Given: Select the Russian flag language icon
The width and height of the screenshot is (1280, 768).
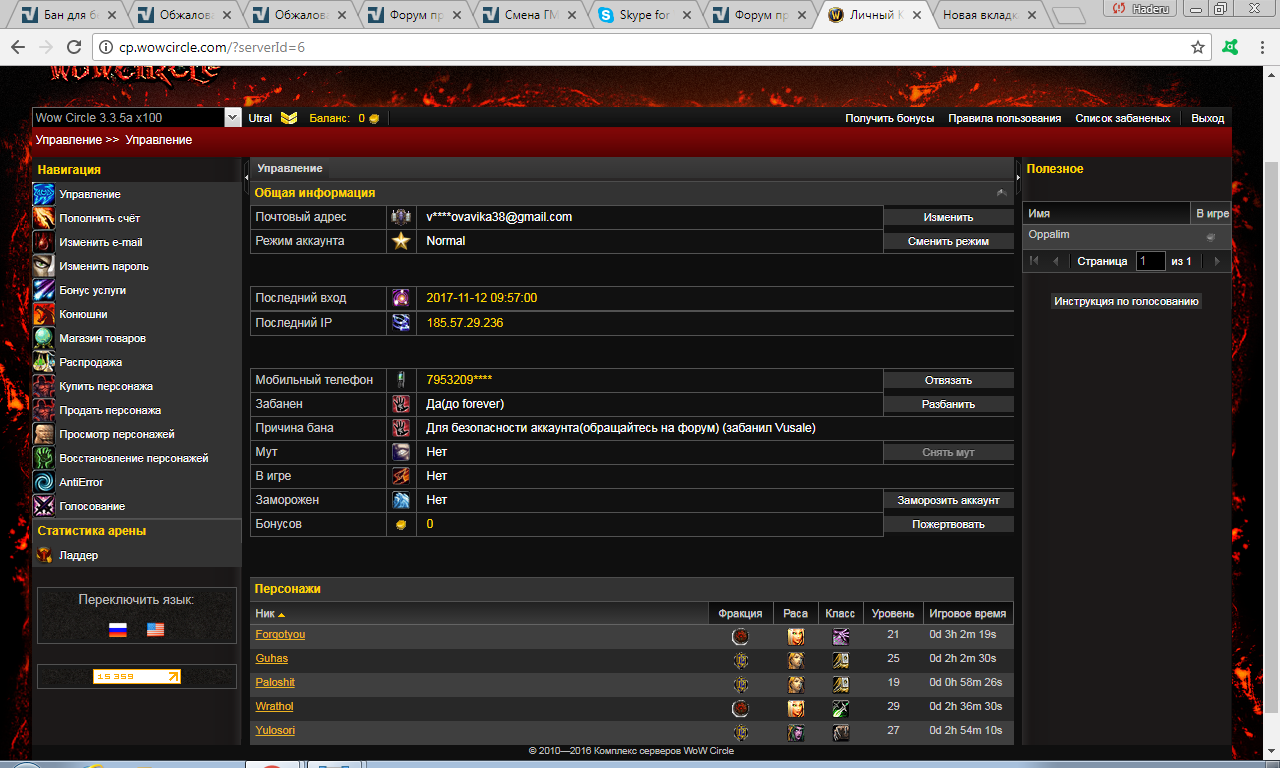Looking at the screenshot, I should pos(118,630).
